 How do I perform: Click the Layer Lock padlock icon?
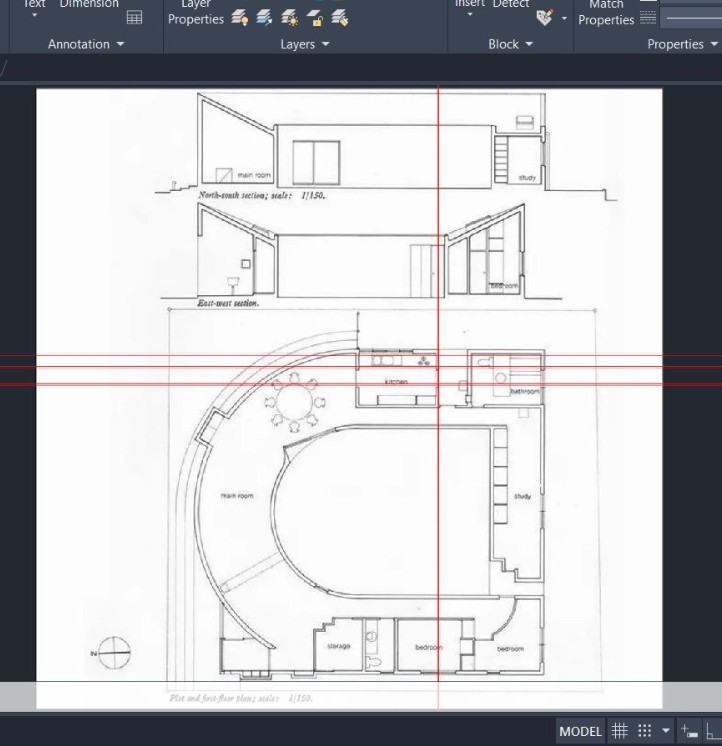click(x=314, y=19)
